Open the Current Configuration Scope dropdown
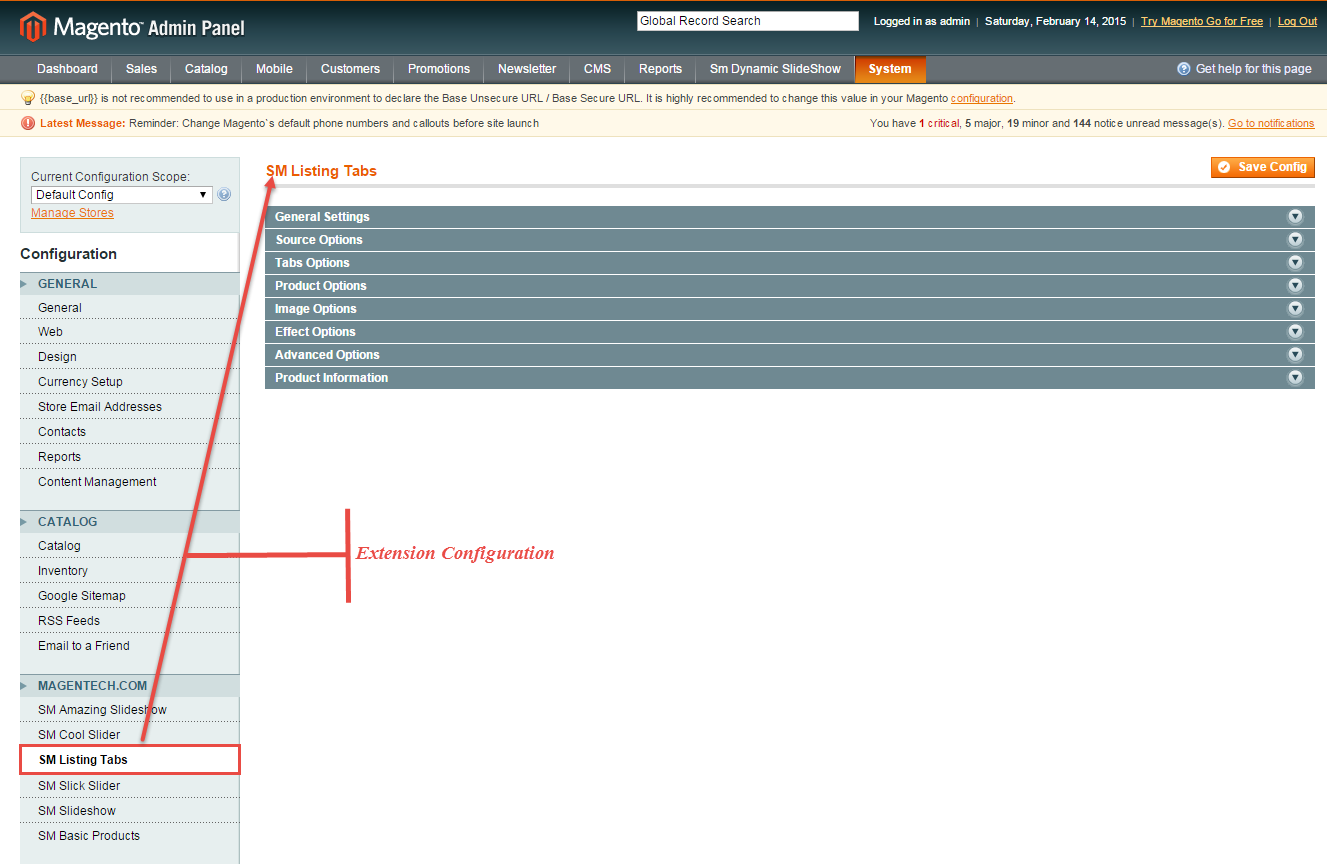The image size is (1327, 864). point(122,195)
